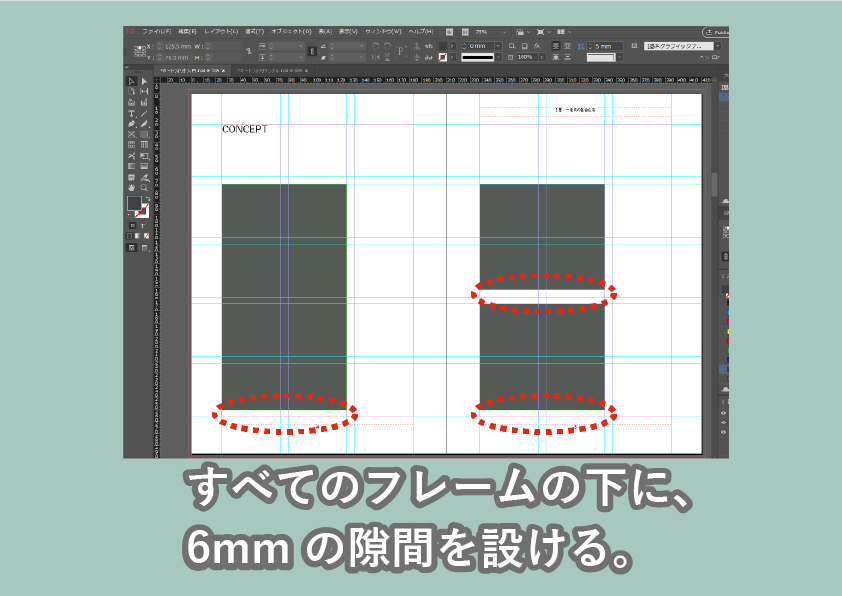Select the Type tool

tap(132, 113)
